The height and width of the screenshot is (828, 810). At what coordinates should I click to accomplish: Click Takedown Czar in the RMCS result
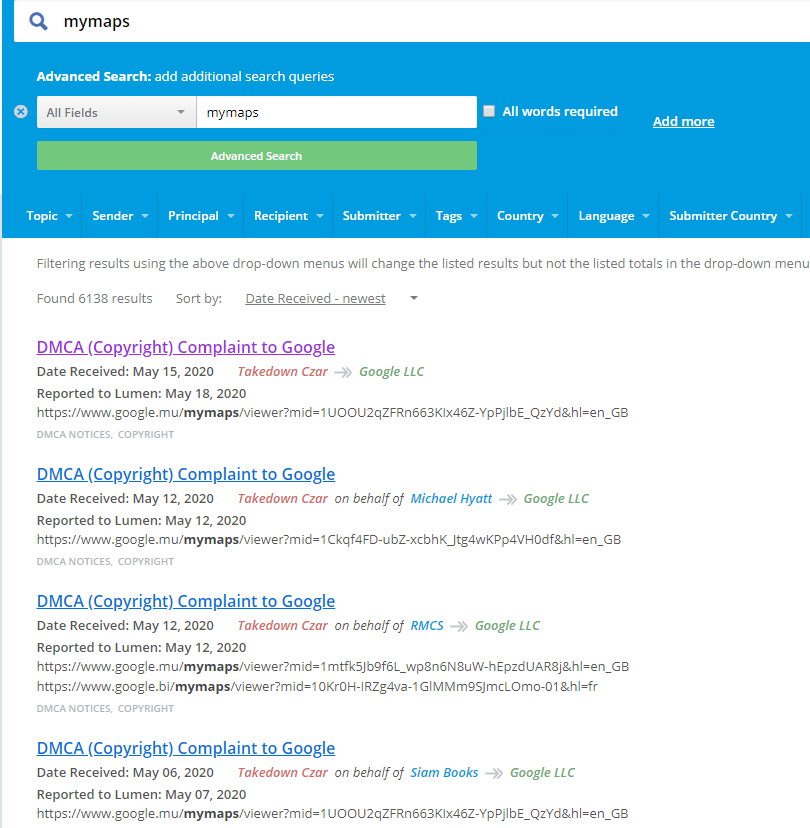click(282, 625)
